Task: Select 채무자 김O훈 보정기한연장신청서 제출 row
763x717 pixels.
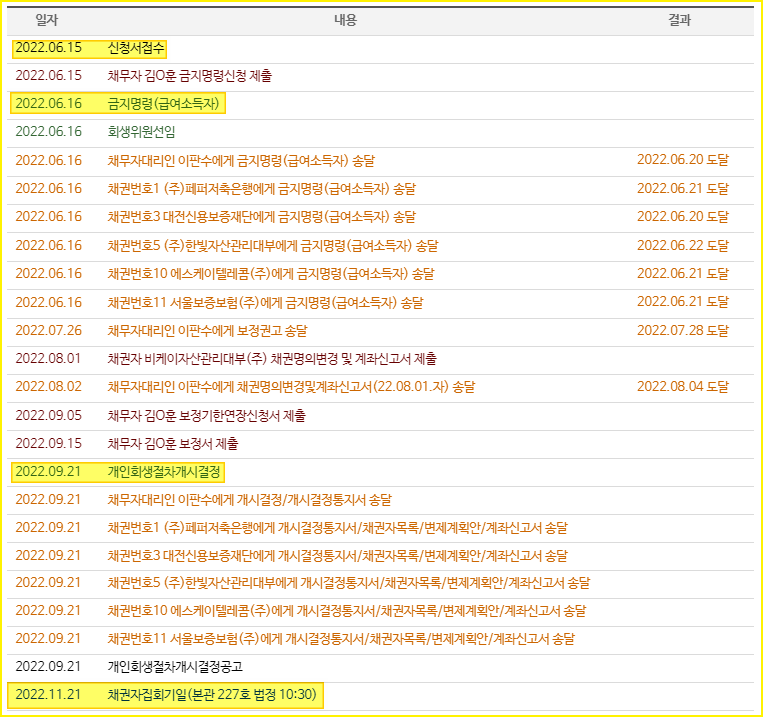Action: coord(381,416)
